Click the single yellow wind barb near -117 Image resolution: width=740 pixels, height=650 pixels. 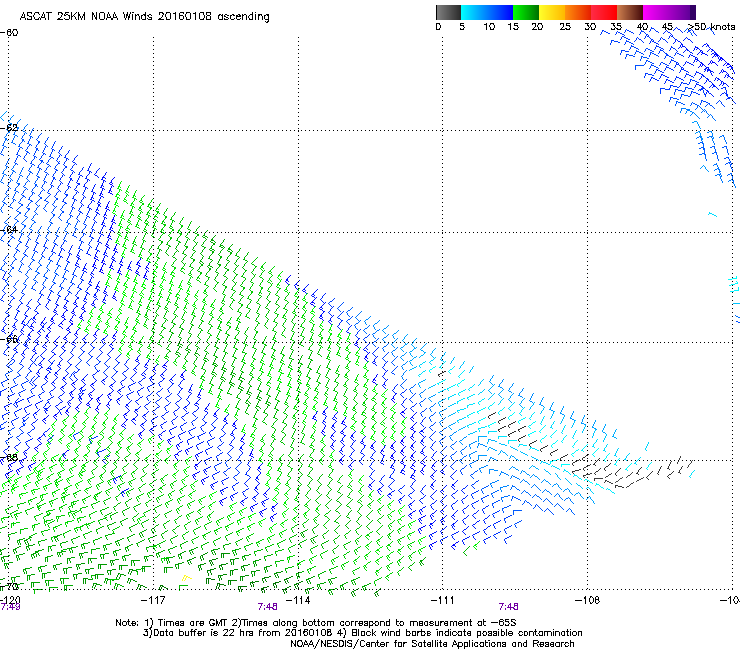pyautogui.click(x=187, y=578)
